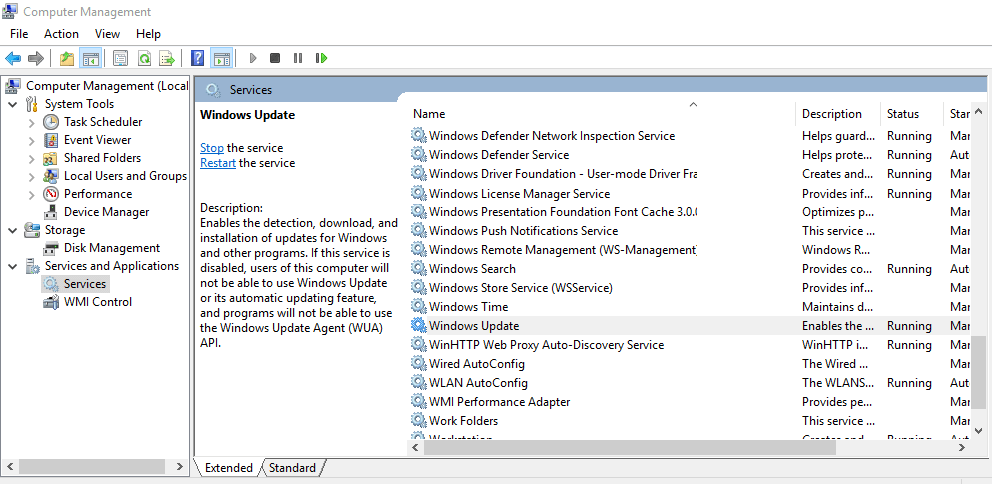Toggle the Show/Hide Console Tree icon
Screen dimensions: 992x484
[x=90, y=58]
